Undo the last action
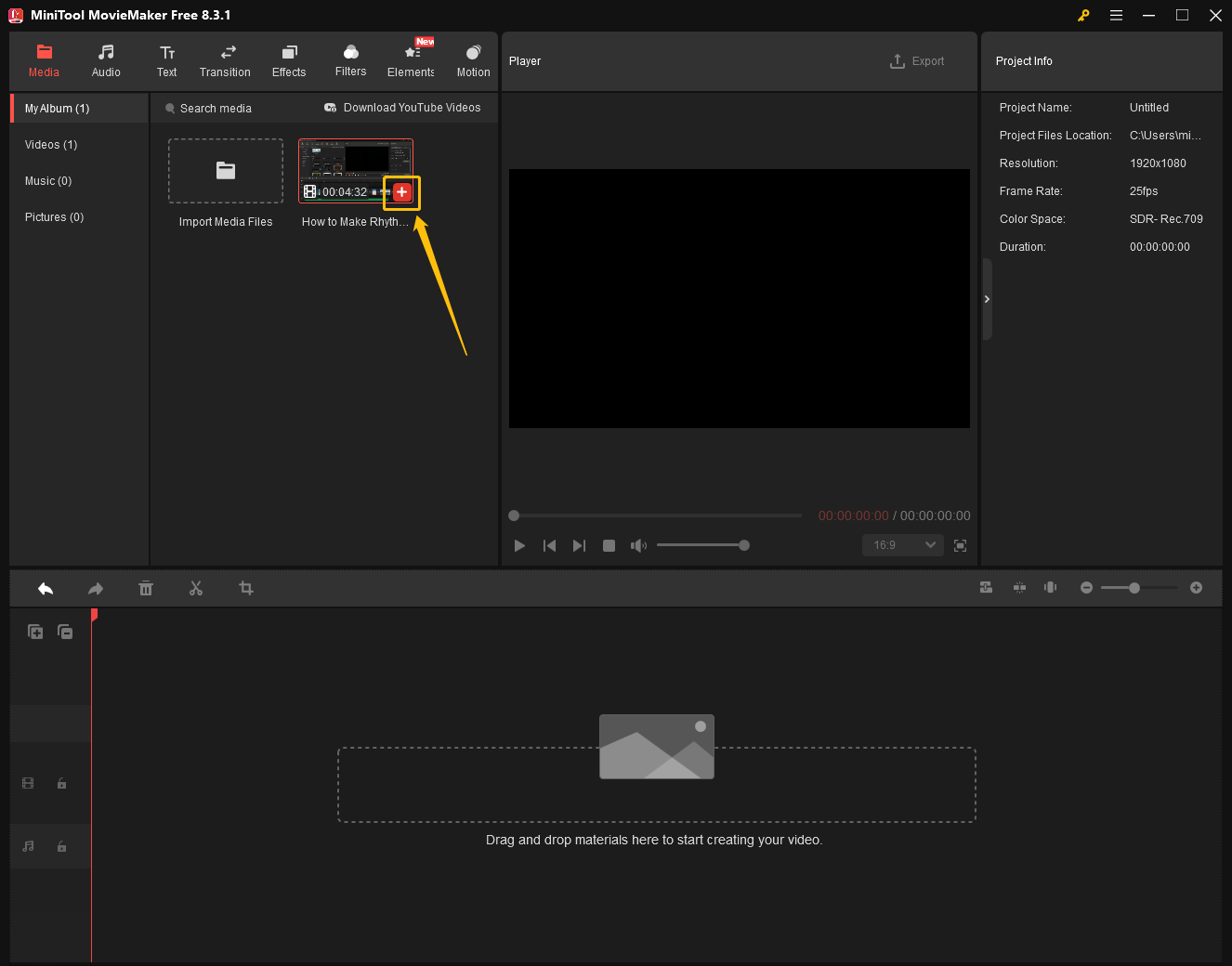Image resolution: width=1232 pixels, height=966 pixels. pos(45,588)
